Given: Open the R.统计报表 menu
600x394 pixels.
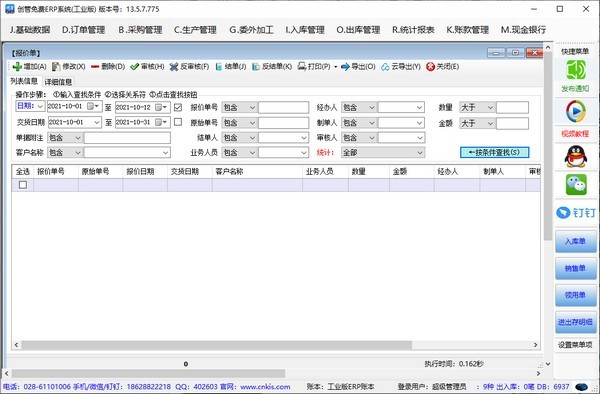Looking at the screenshot, I should tap(413, 30).
